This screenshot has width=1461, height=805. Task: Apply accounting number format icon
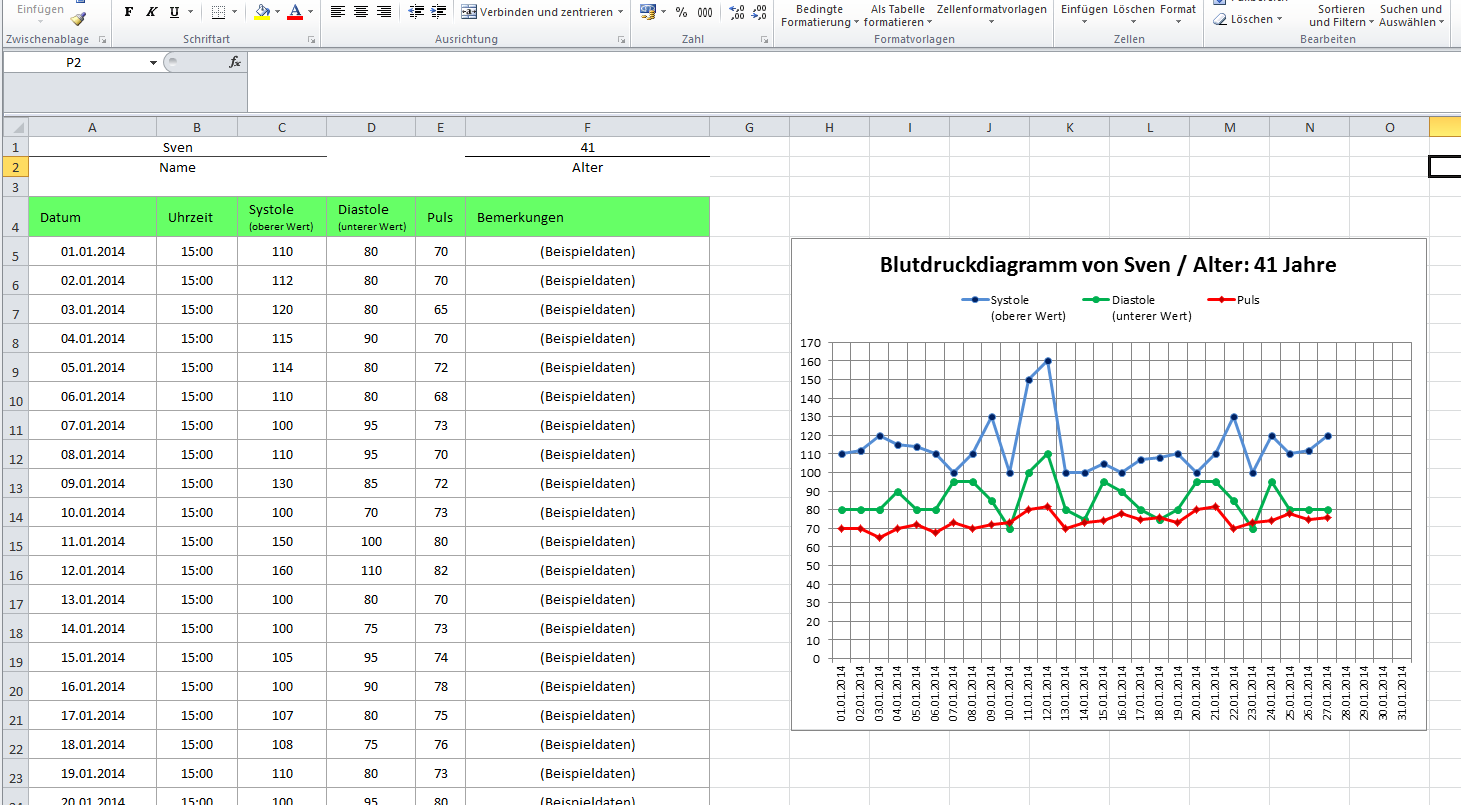648,12
